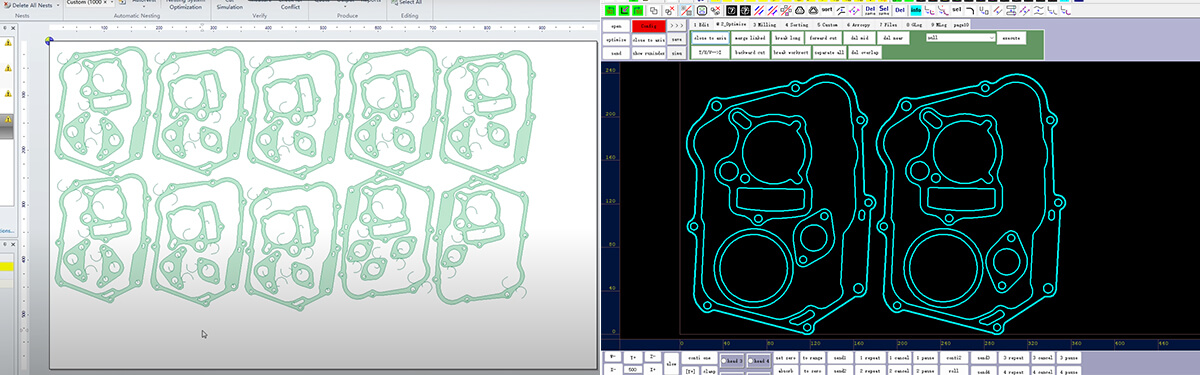Viewport: 1200px width, 375px height.
Task: Click the open button in CNC panel
Action: [616, 25]
